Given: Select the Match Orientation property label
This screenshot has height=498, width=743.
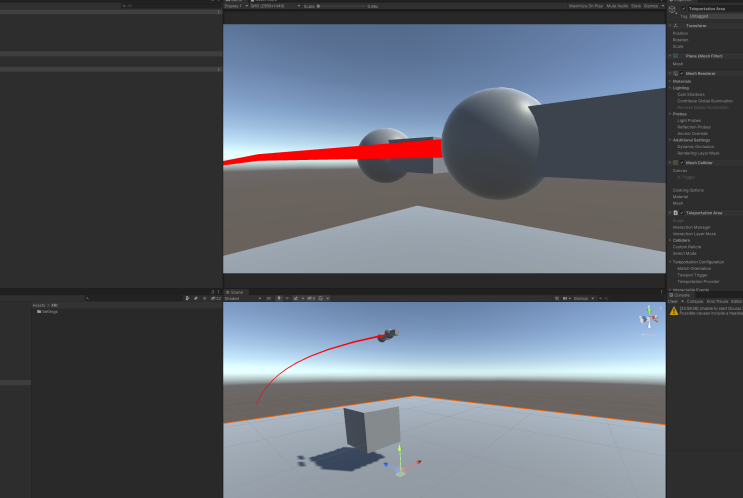Looking at the screenshot, I should click(694, 268).
